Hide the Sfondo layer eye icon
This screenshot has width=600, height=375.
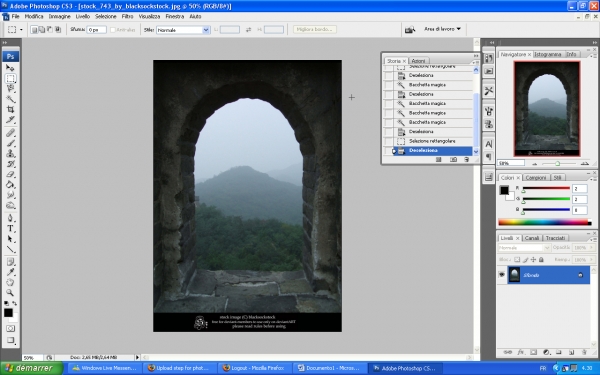(501, 275)
